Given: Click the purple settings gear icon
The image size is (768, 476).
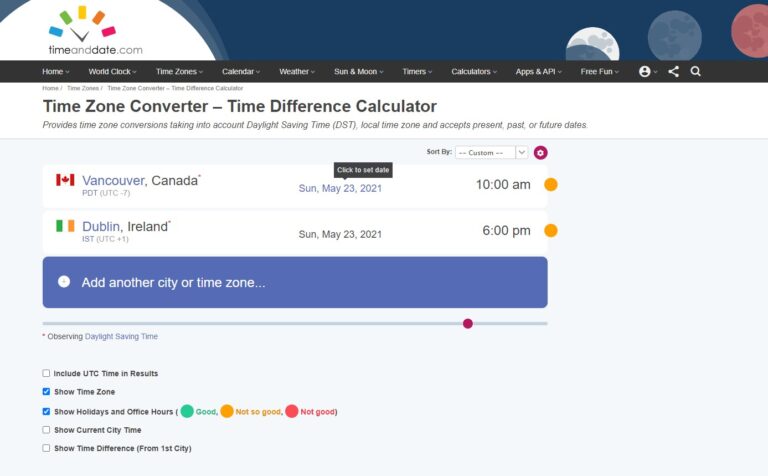Looking at the screenshot, I should pos(541,153).
